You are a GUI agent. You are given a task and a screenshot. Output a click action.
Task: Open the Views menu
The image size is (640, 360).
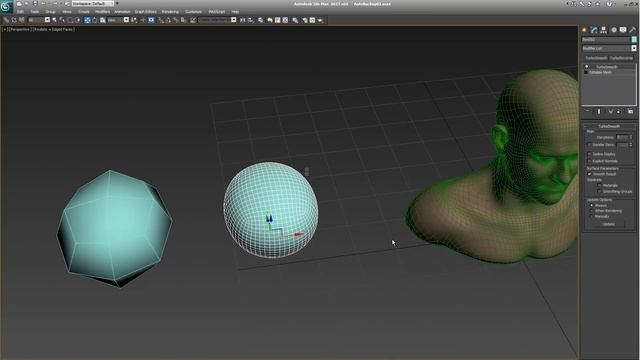(67, 12)
